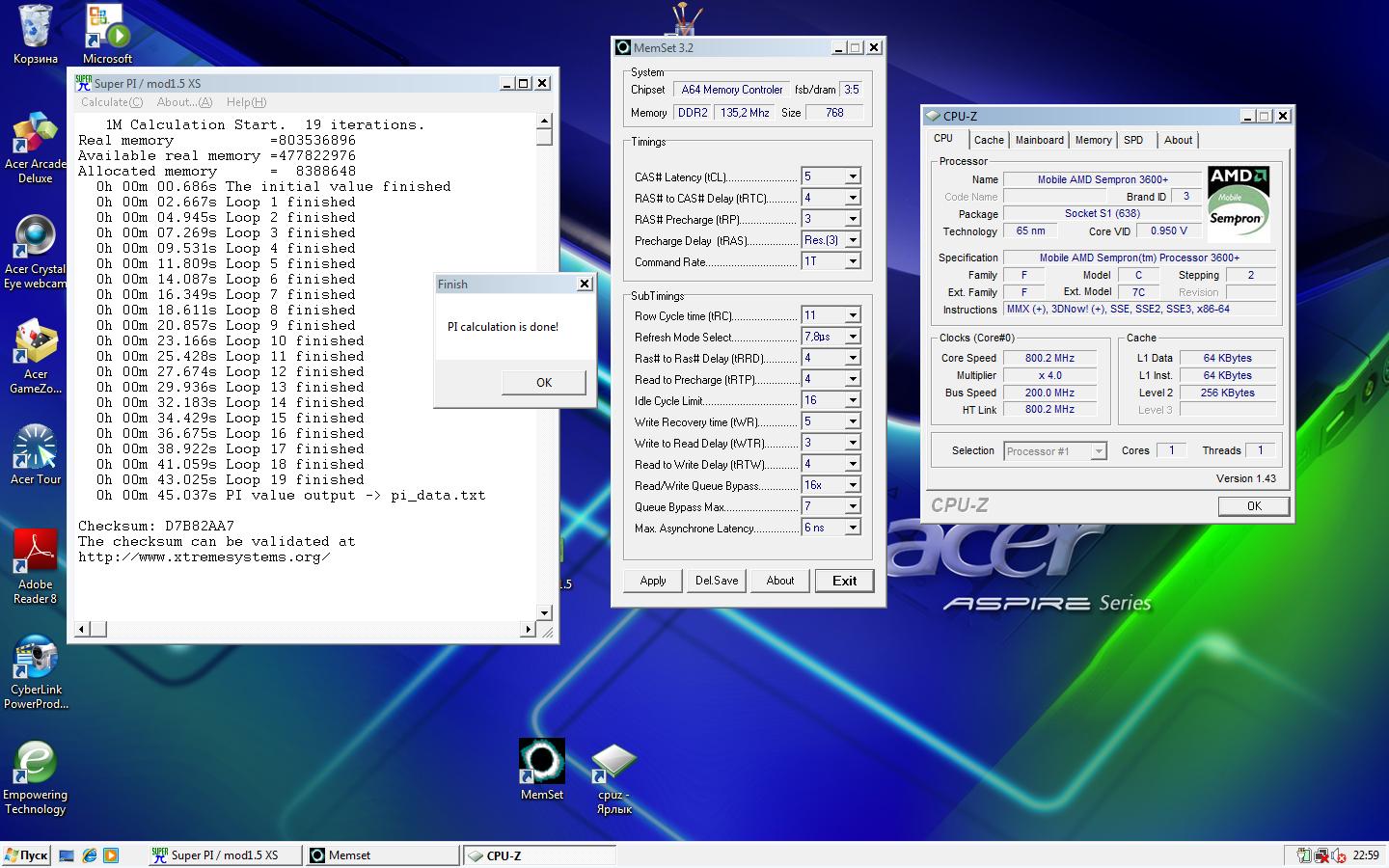
Task: Click About button in MemSet
Action: (780, 581)
